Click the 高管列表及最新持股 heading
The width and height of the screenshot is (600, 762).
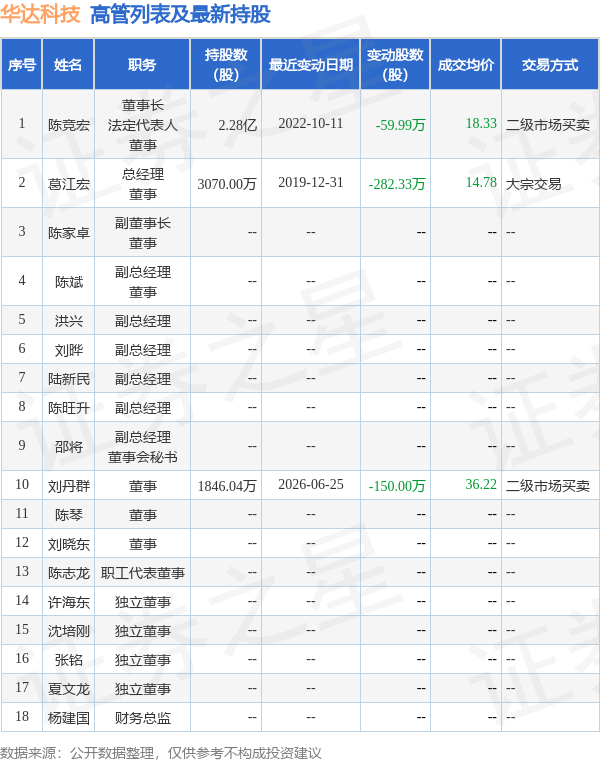(180, 14)
